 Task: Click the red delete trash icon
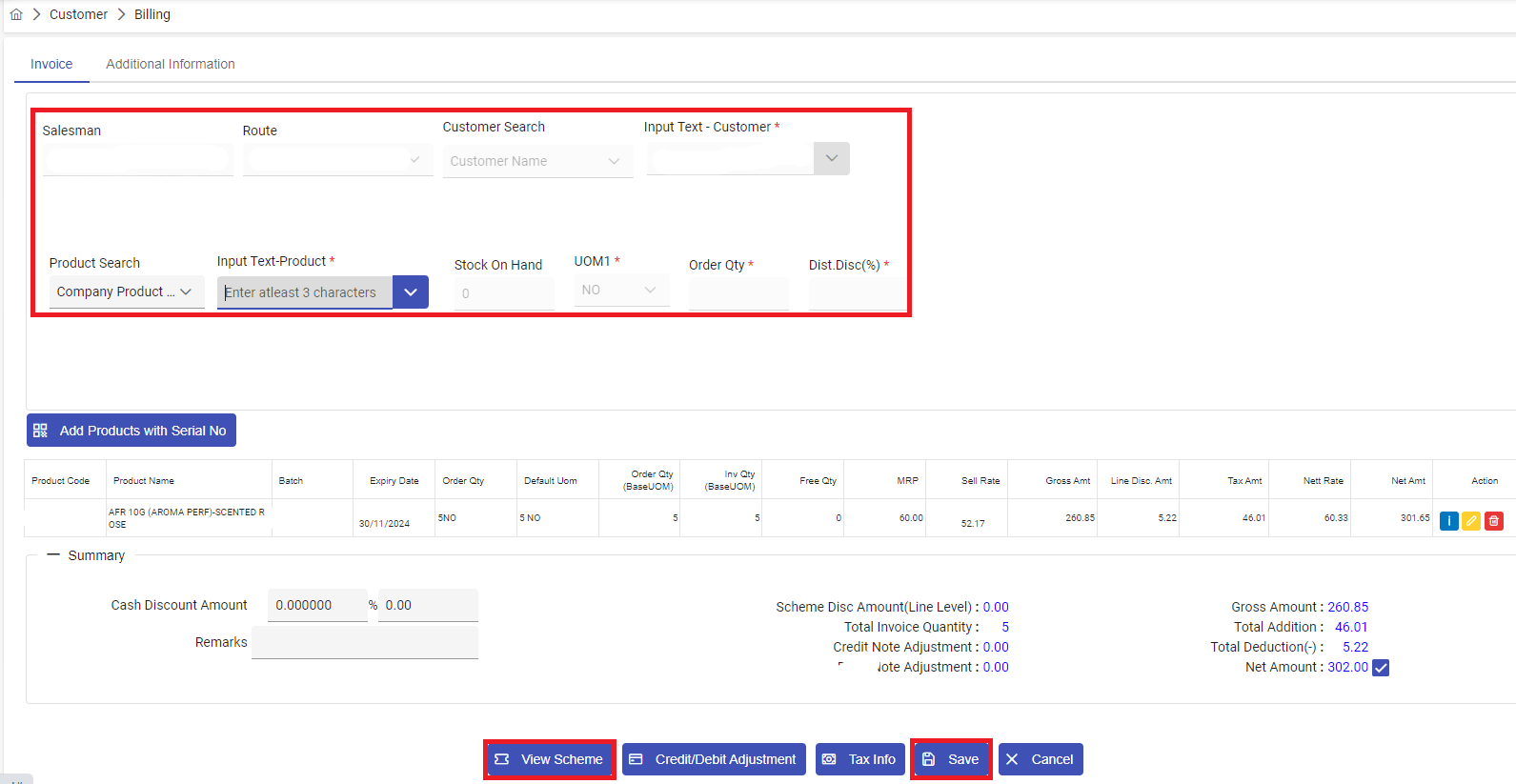1494,521
